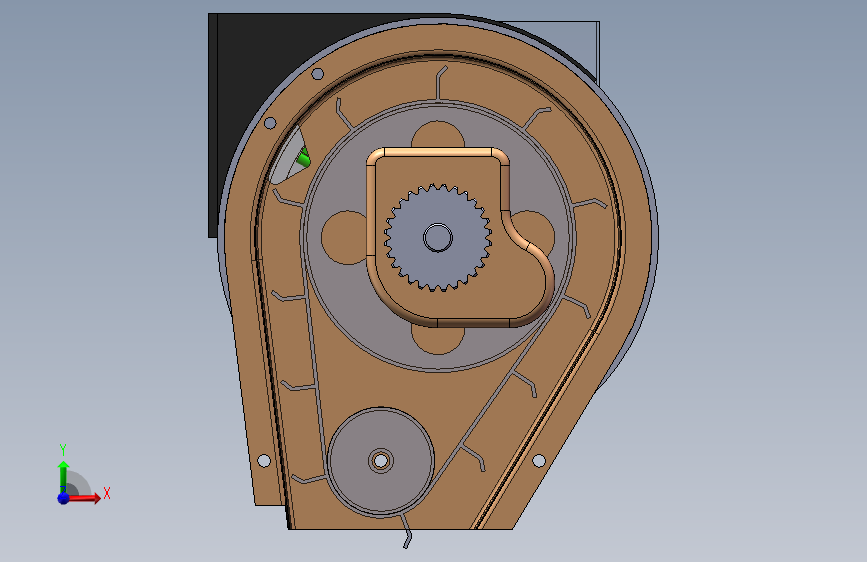Screen dimensions: 867x562
Task: Select the small lower pulley disc
Action: pos(380,461)
